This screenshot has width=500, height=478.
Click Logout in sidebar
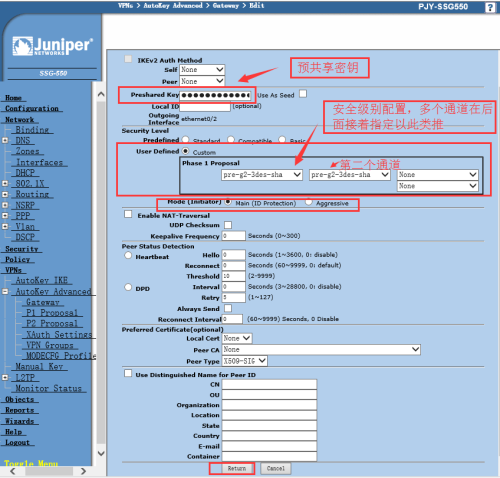pyautogui.click(x=17, y=442)
